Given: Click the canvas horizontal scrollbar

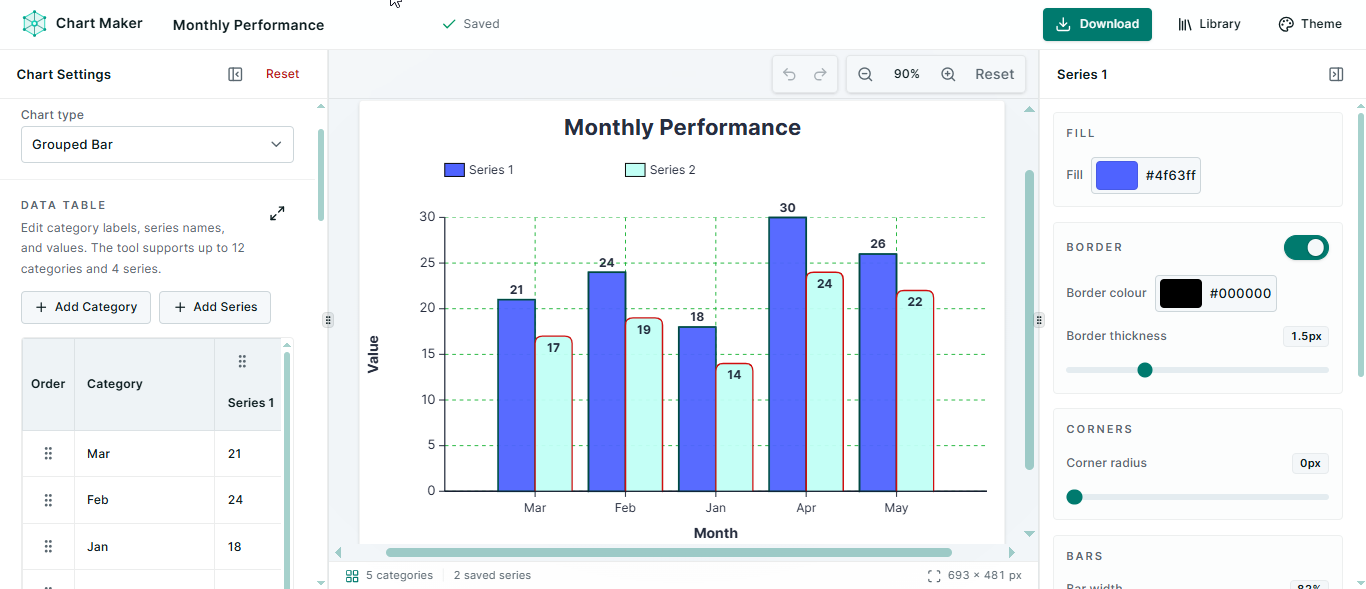Looking at the screenshot, I should [x=668, y=552].
